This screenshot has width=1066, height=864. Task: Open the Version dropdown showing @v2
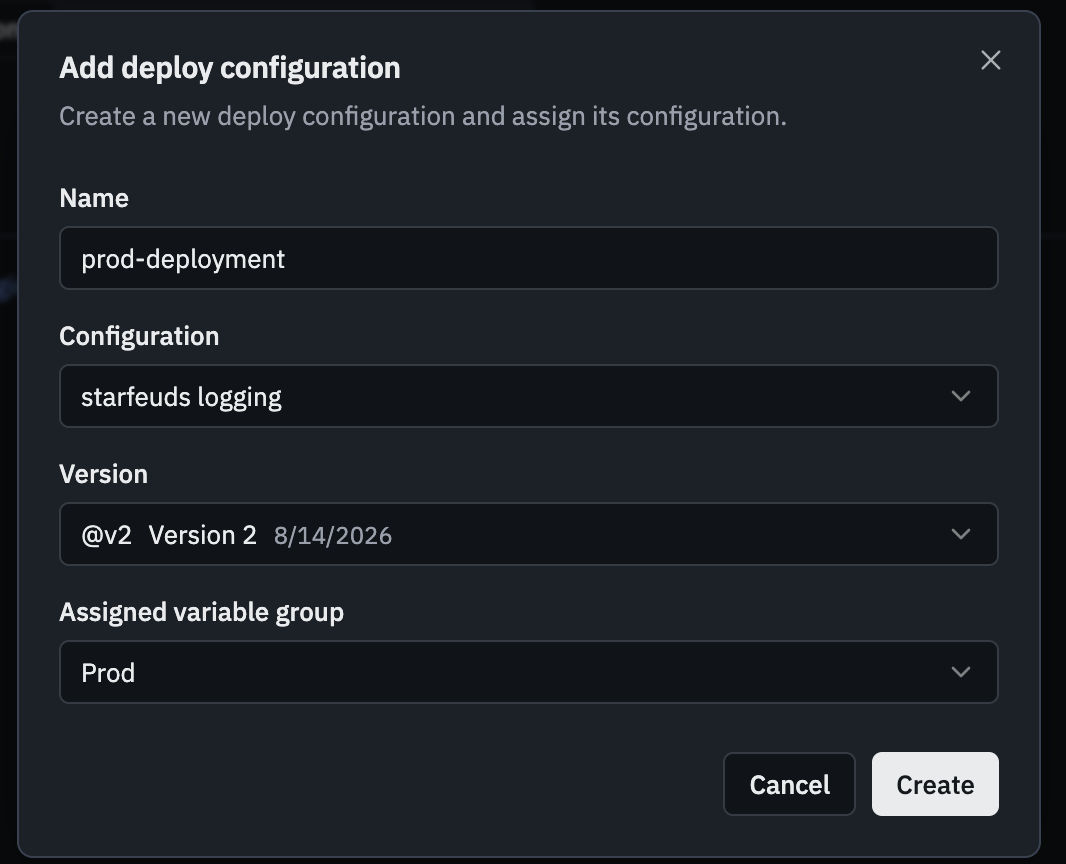[529, 534]
